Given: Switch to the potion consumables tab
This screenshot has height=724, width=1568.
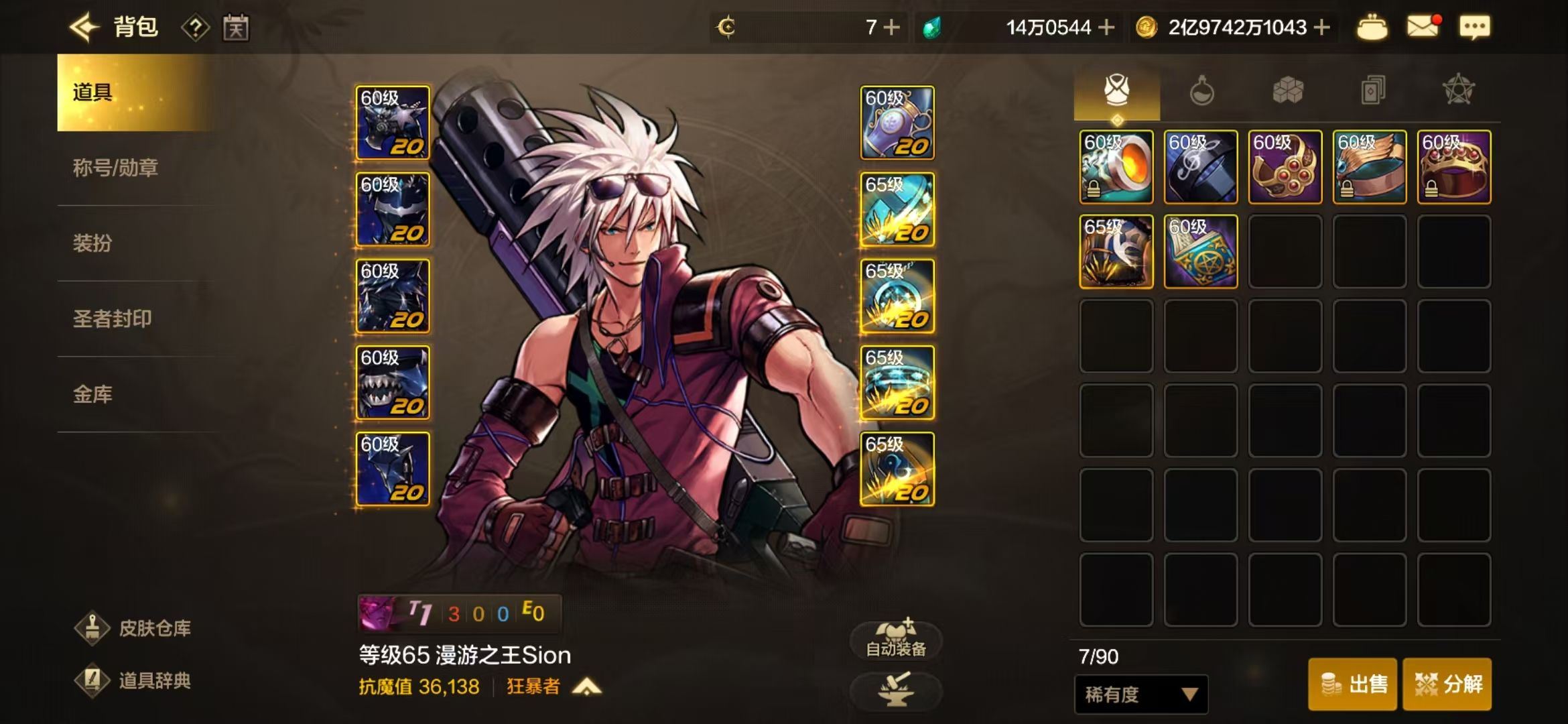Looking at the screenshot, I should click(x=1201, y=90).
